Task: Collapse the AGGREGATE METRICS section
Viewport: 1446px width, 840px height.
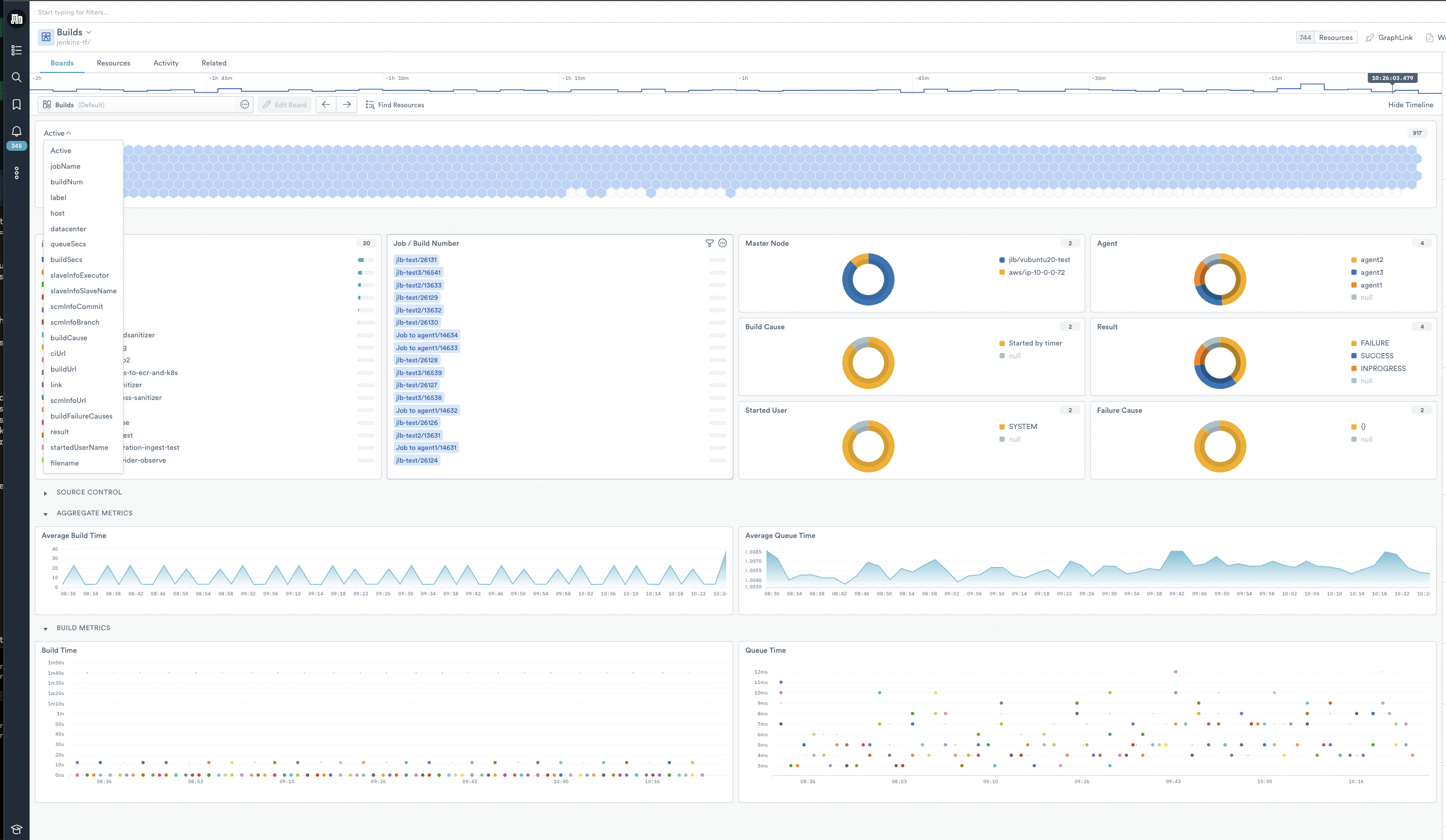Action: (45, 514)
